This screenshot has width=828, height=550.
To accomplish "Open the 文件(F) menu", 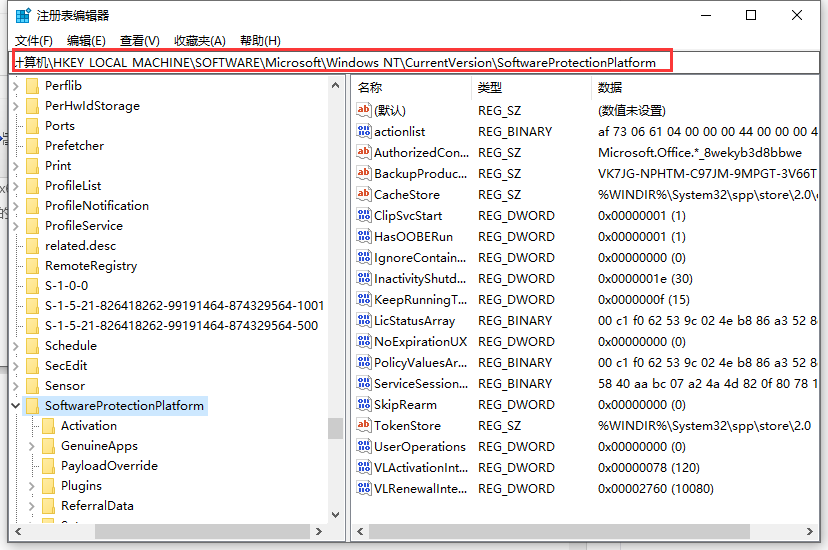I will click(x=34, y=40).
